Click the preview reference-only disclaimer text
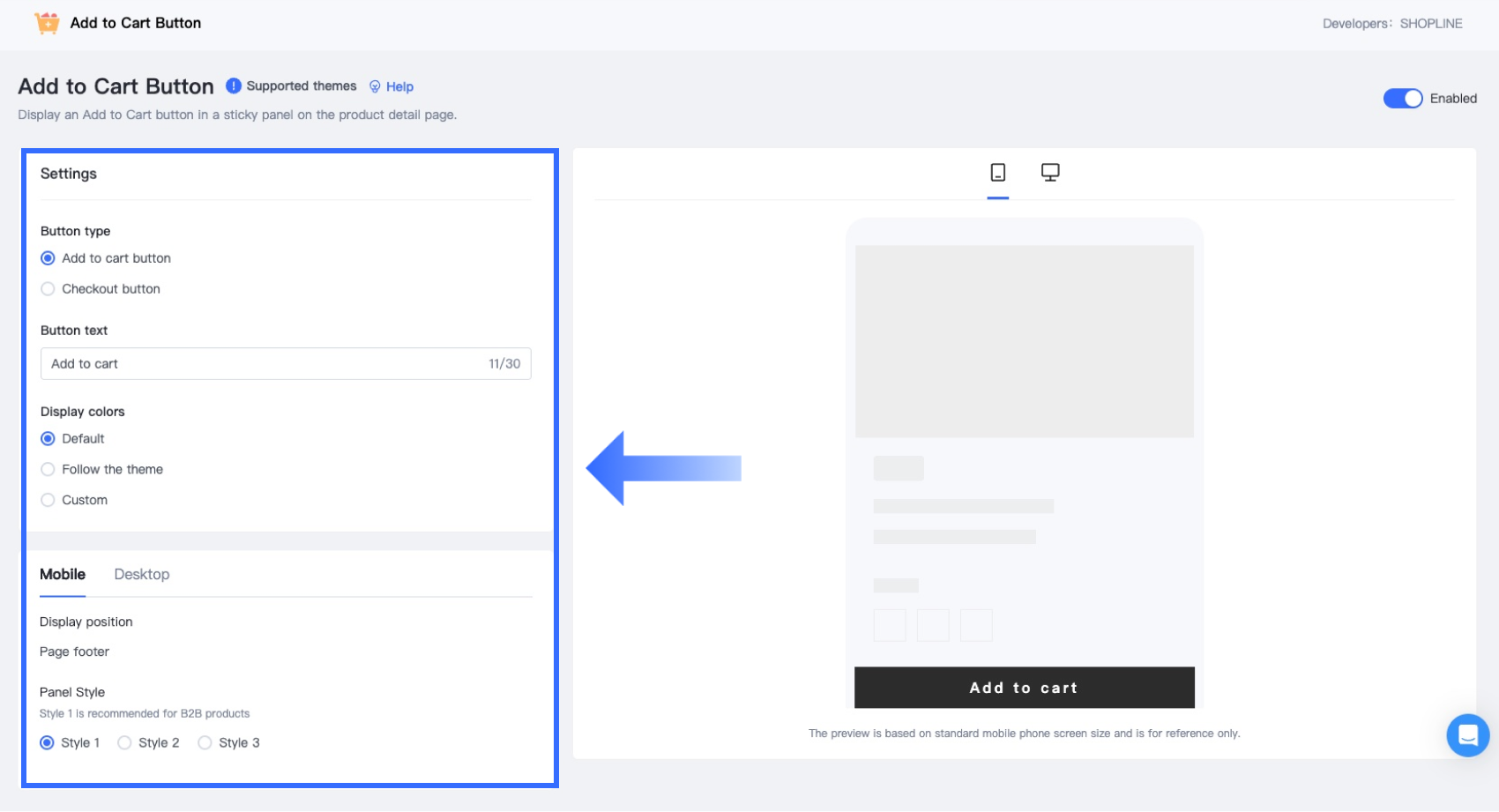Viewport: 1499px width, 812px height. (1025, 734)
